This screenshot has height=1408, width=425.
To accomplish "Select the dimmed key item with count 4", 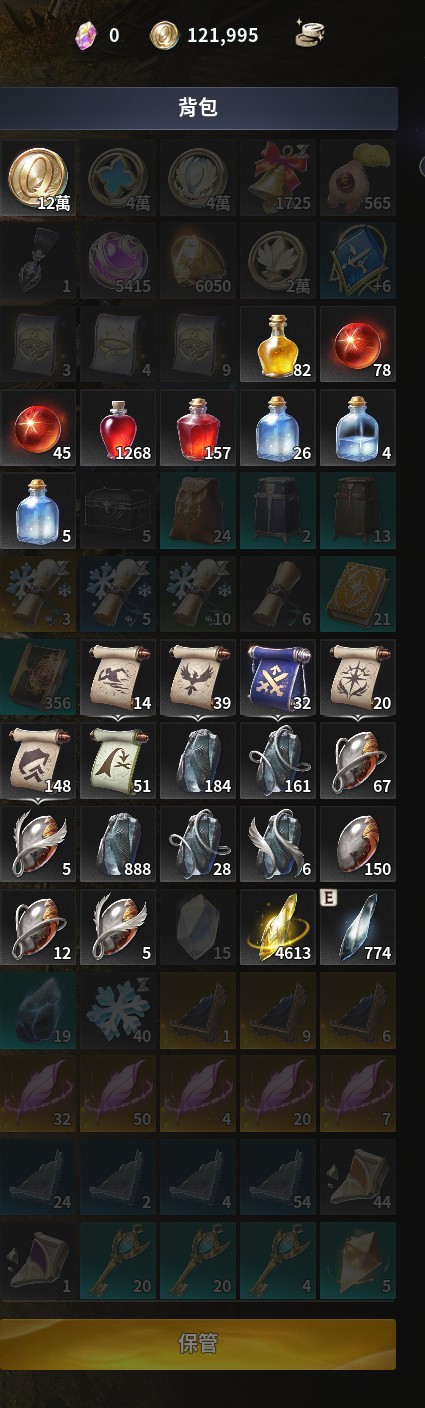I will 278,1259.
